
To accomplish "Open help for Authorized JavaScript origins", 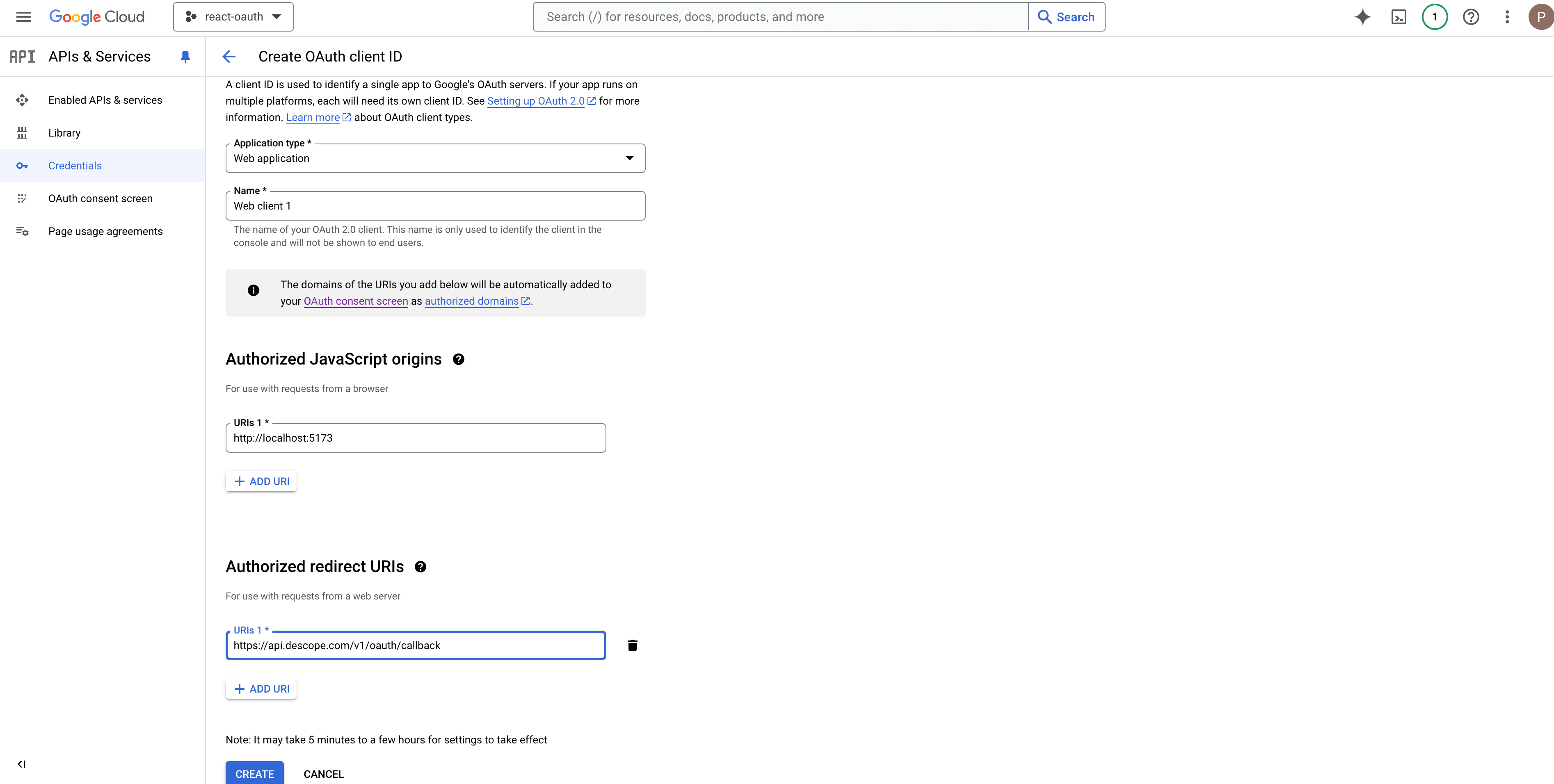I will [x=459, y=360].
